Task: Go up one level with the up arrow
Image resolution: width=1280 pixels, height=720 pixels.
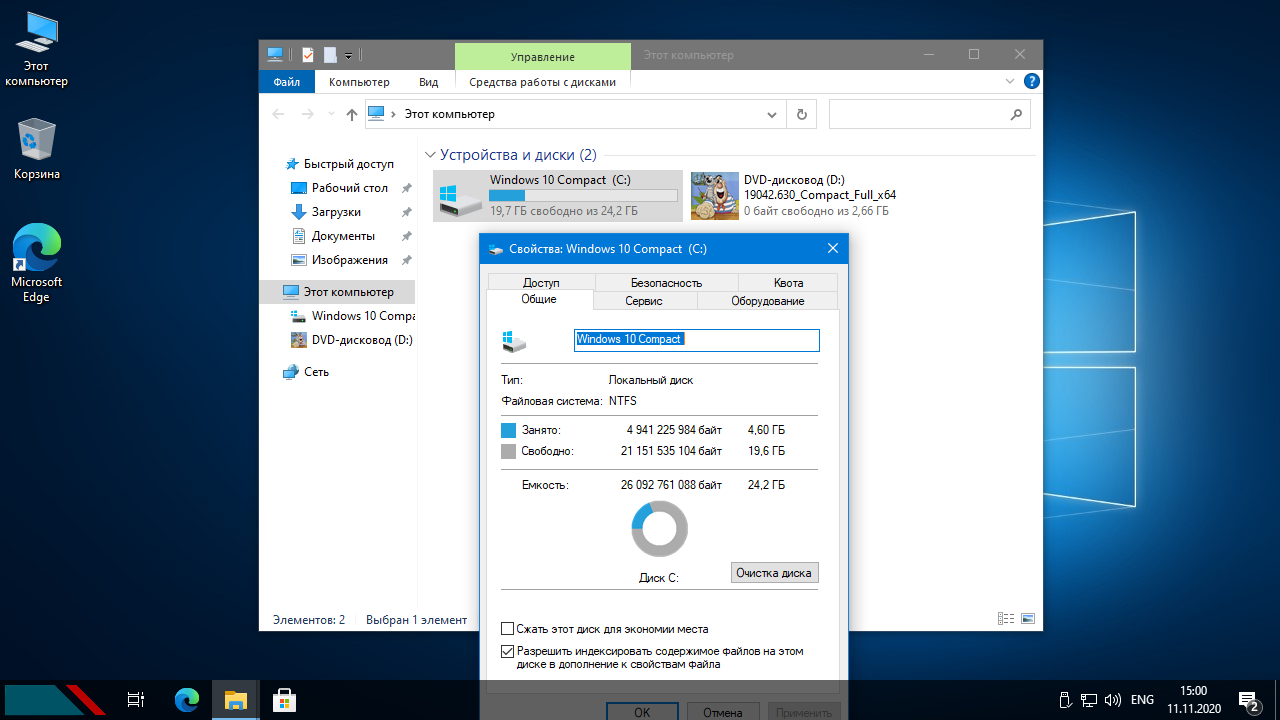Action: 352,115
